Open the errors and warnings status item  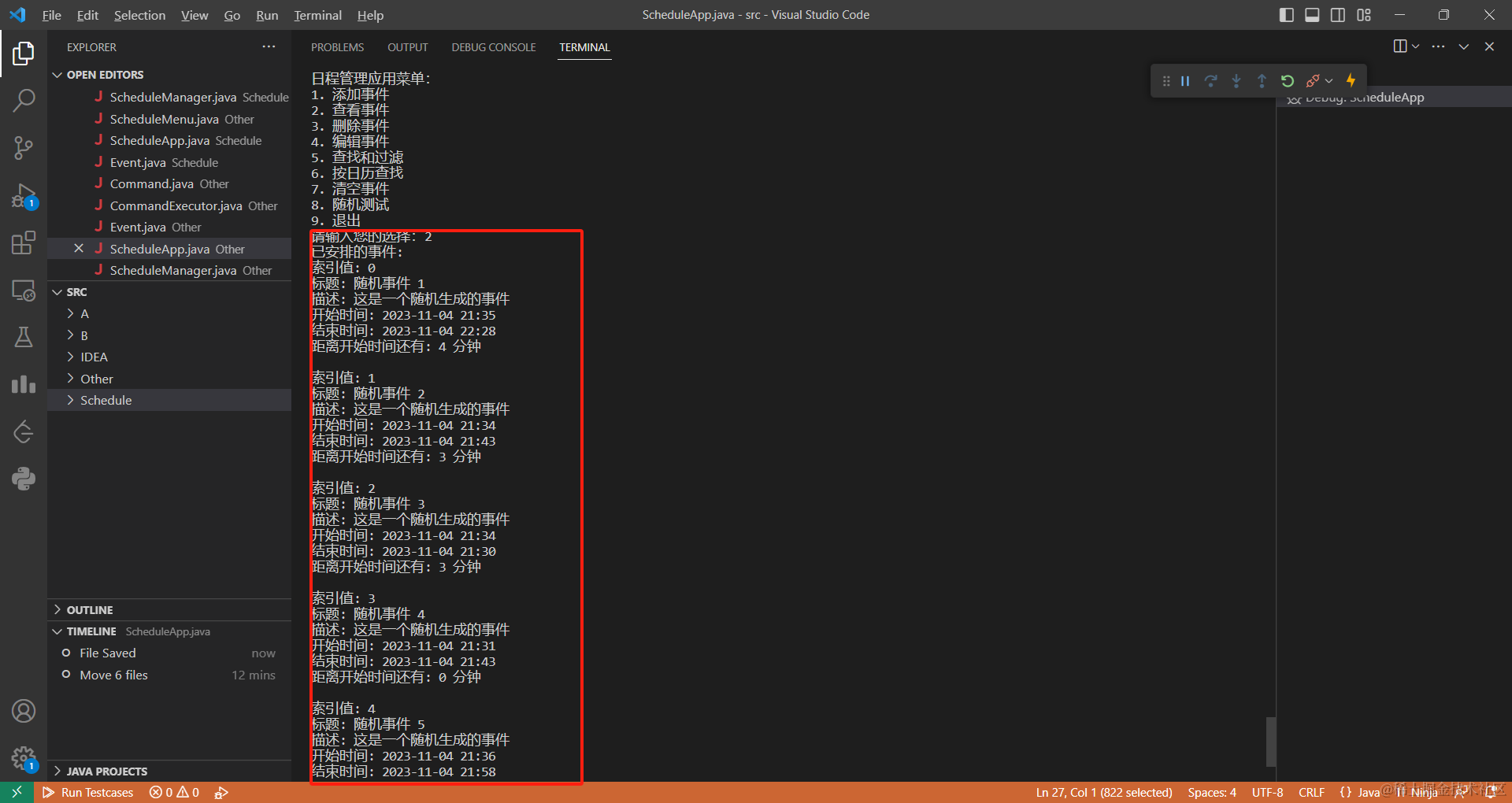click(x=174, y=792)
